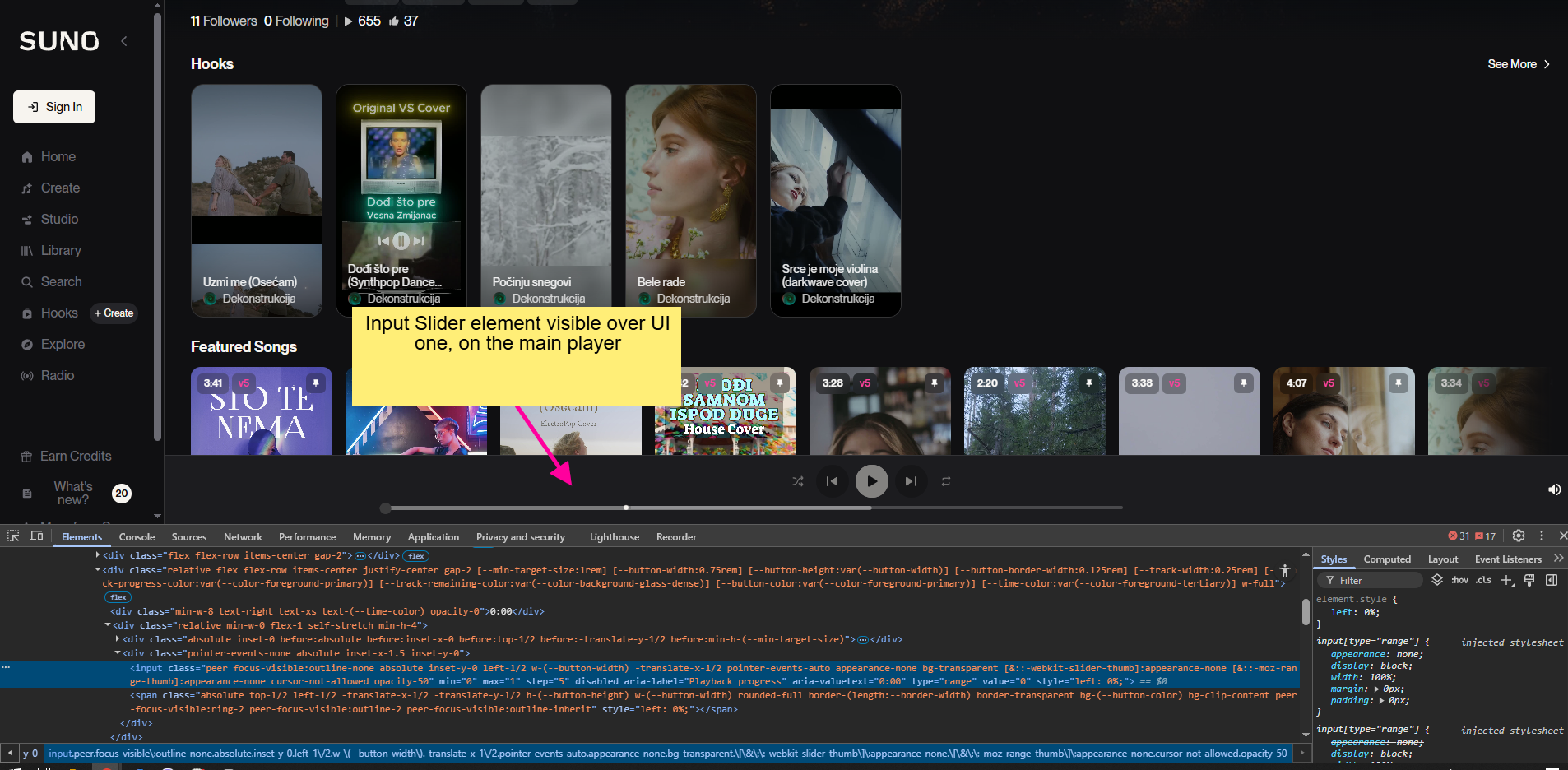Switch to the Layout styles pane
Viewport: 1568px width, 770px height.
click(x=1443, y=559)
